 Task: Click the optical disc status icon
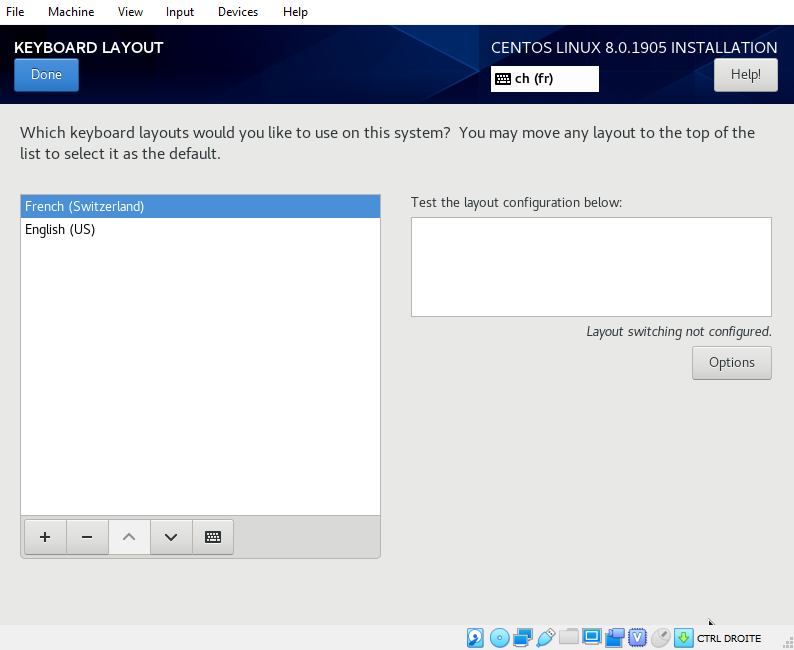point(500,638)
